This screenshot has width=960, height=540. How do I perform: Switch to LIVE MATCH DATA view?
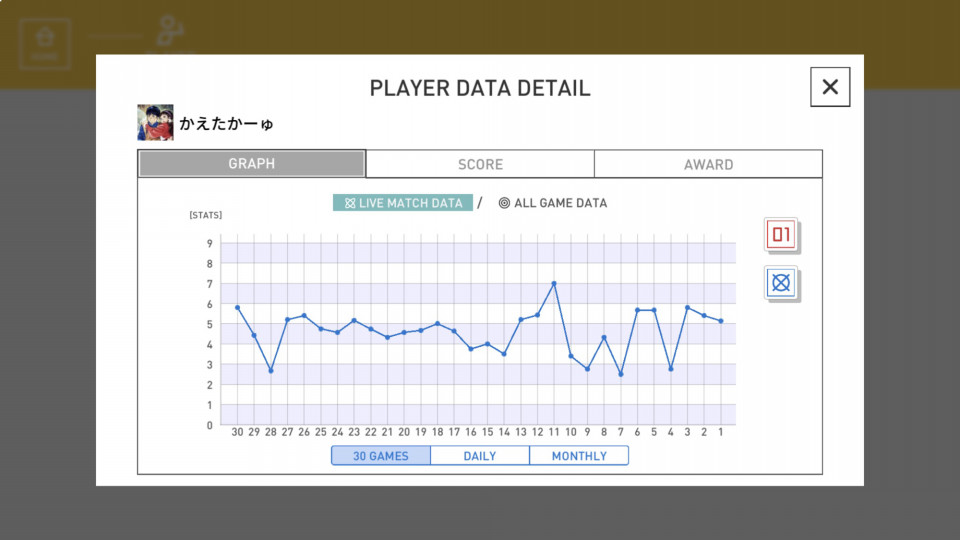pyautogui.click(x=403, y=203)
